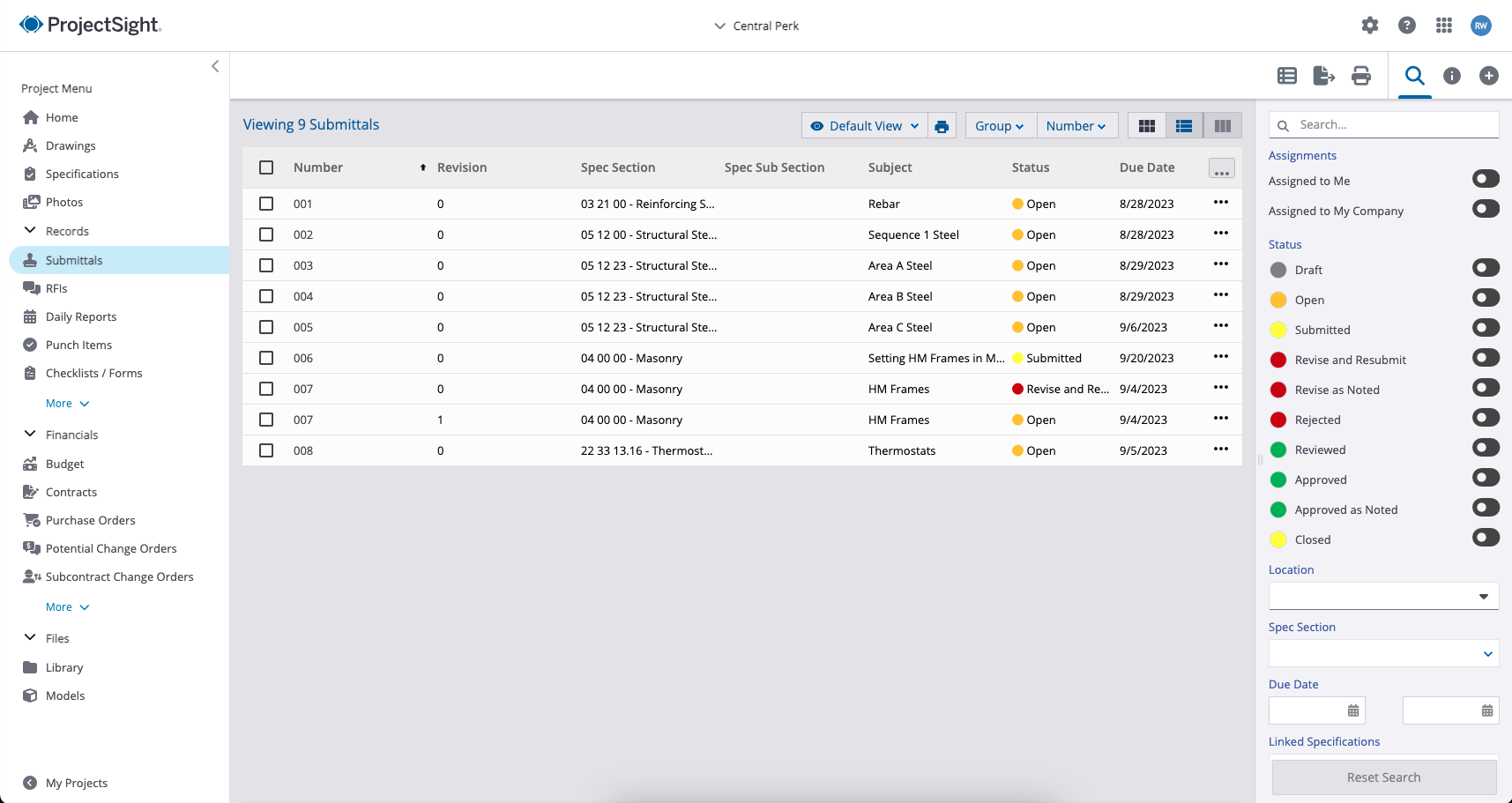Click the export document toolbar icon

click(x=1324, y=76)
